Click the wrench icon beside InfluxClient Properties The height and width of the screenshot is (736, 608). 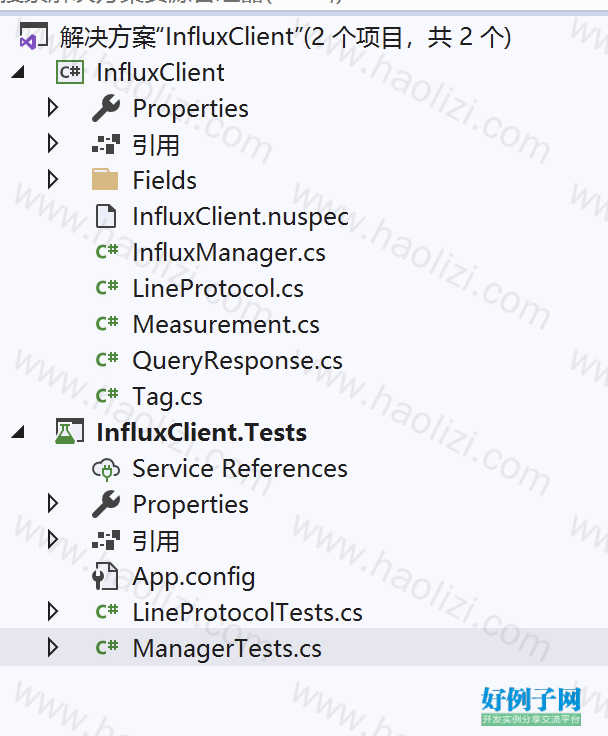(106, 108)
